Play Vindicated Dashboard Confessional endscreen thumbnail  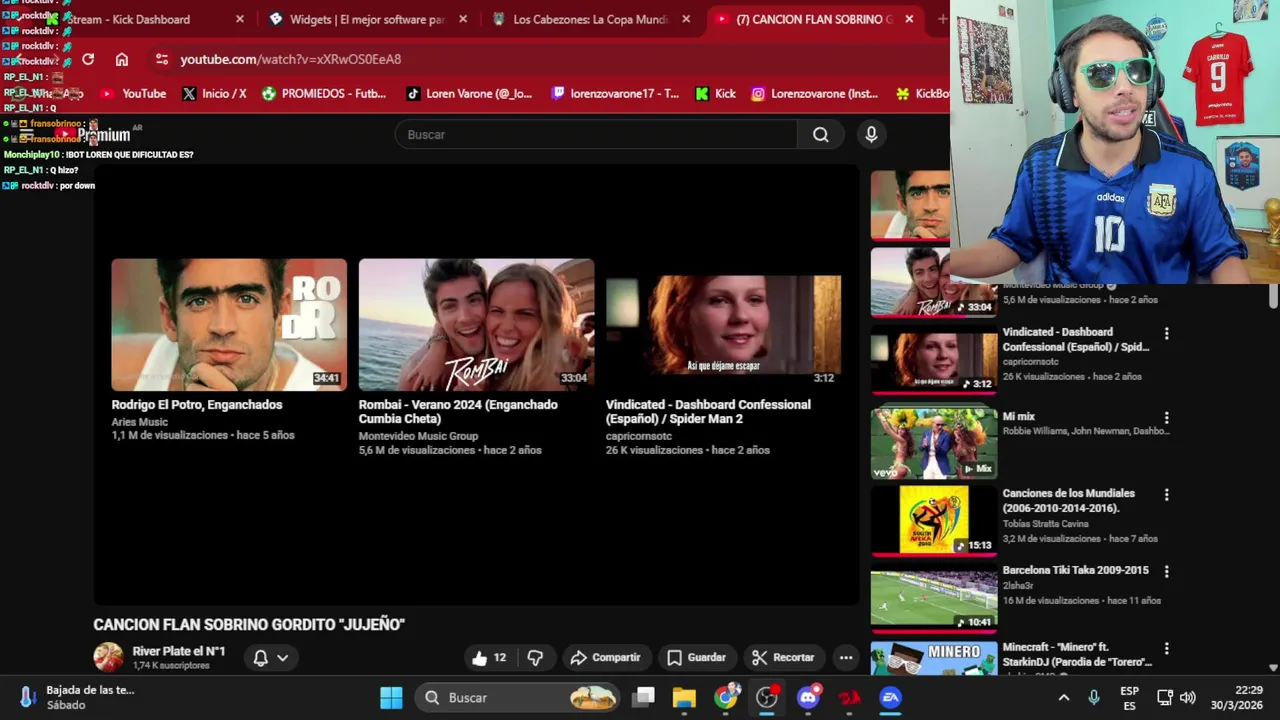coord(723,325)
